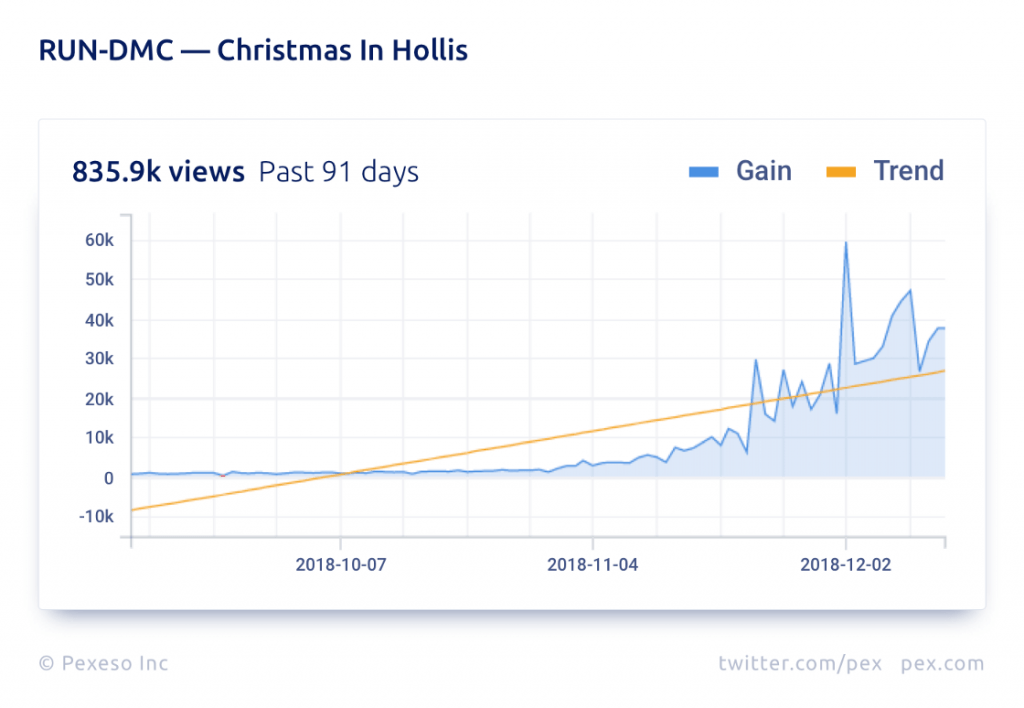
Task: Click the 835.9k views total
Action: (158, 172)
